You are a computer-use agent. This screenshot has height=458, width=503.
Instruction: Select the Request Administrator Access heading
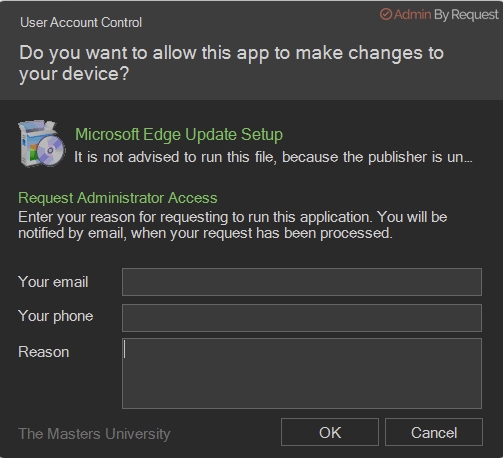pyautogui.click(x=118, y=198)
